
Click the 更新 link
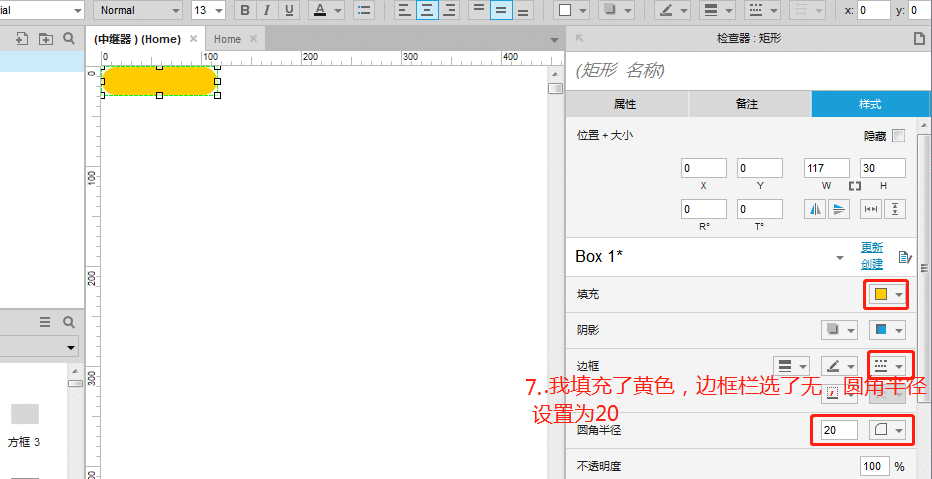coord(872,248)
